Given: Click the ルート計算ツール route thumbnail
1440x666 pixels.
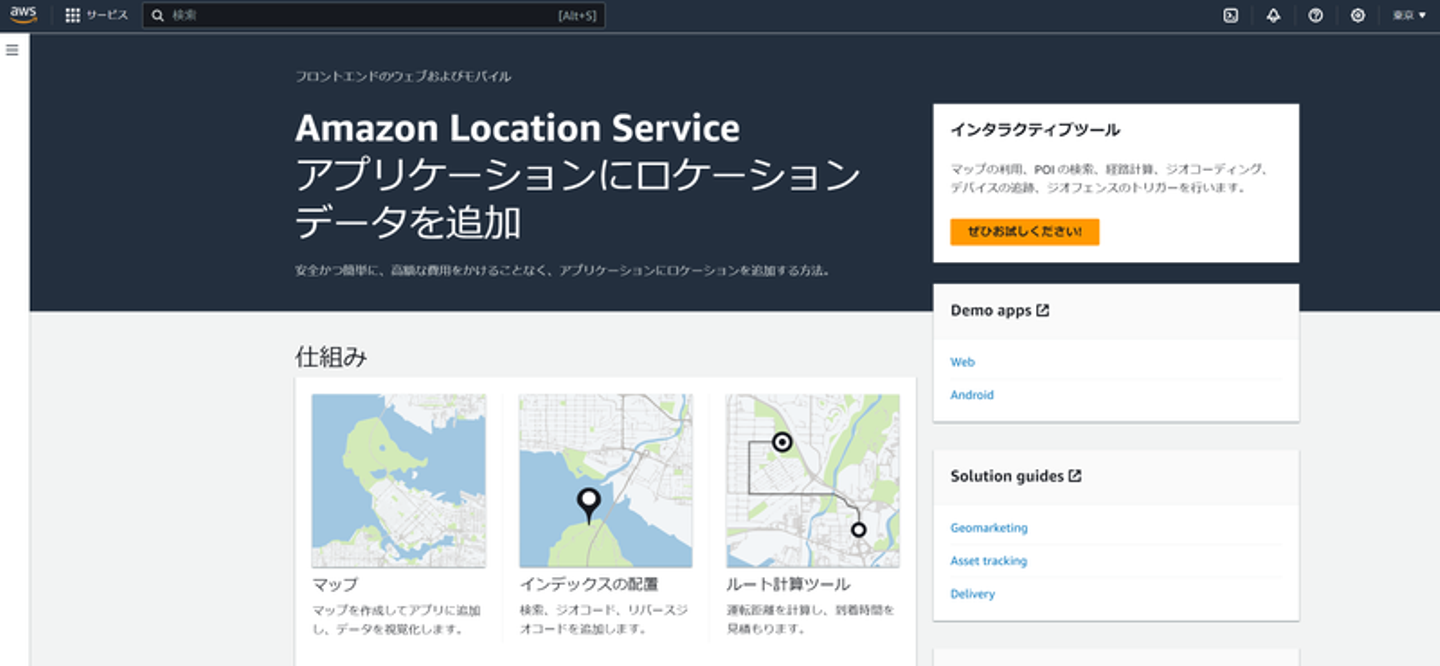Looking at the screenshot, I should (x=813, y=481).
